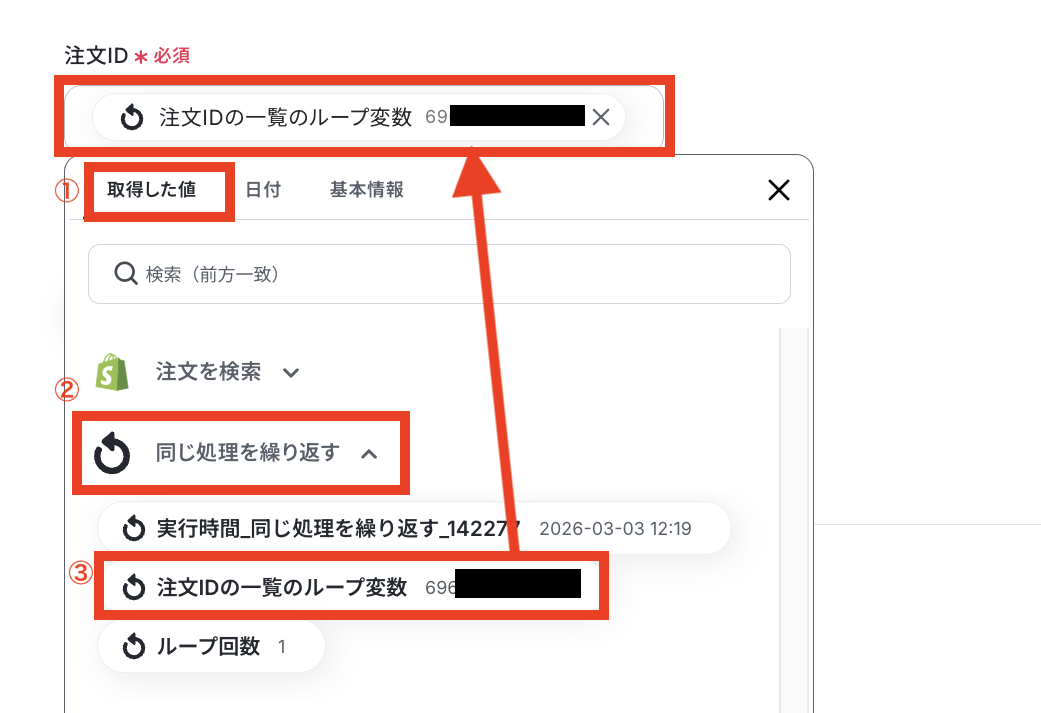Close the value picker panel
The image size is (1041, 713).
[x=779, y=190]
